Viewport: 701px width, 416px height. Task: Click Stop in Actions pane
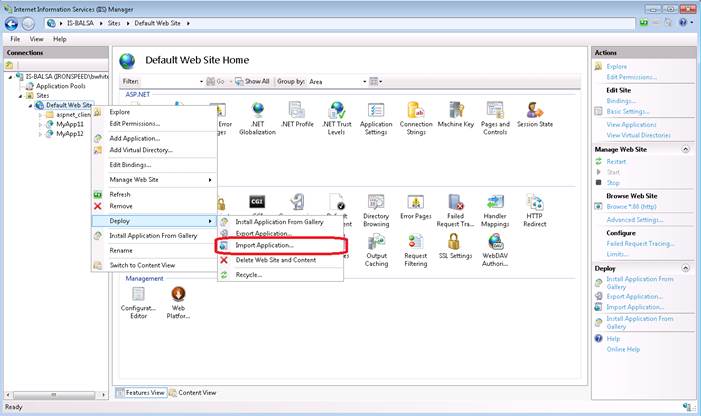(x=613, y=183)
